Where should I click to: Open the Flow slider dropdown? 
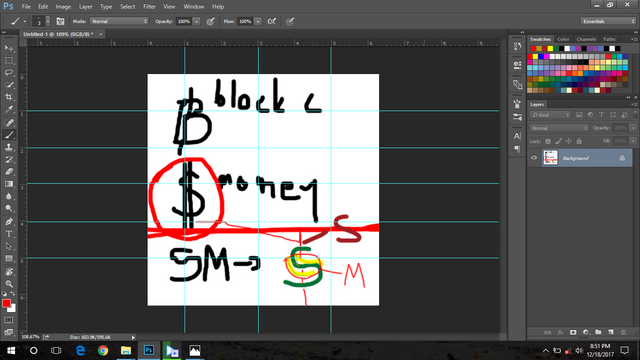(258, 21)
